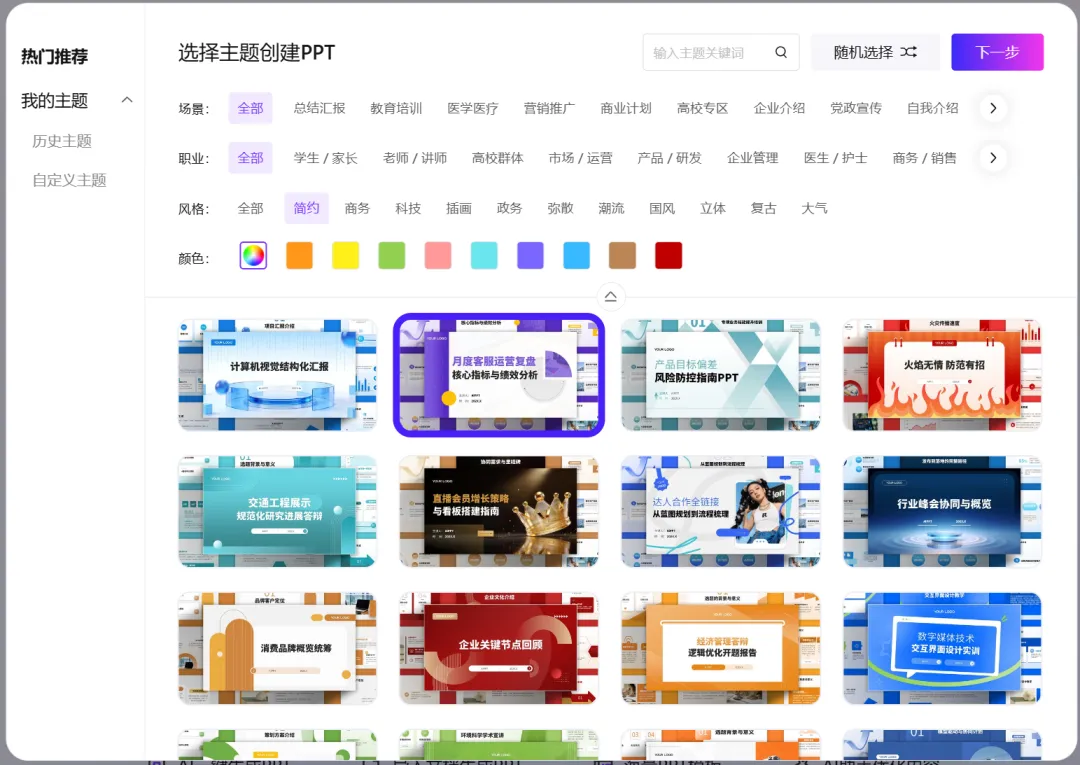Select the orange color swatch
This screenshot has height=765, width=1080.
(299, 255)
